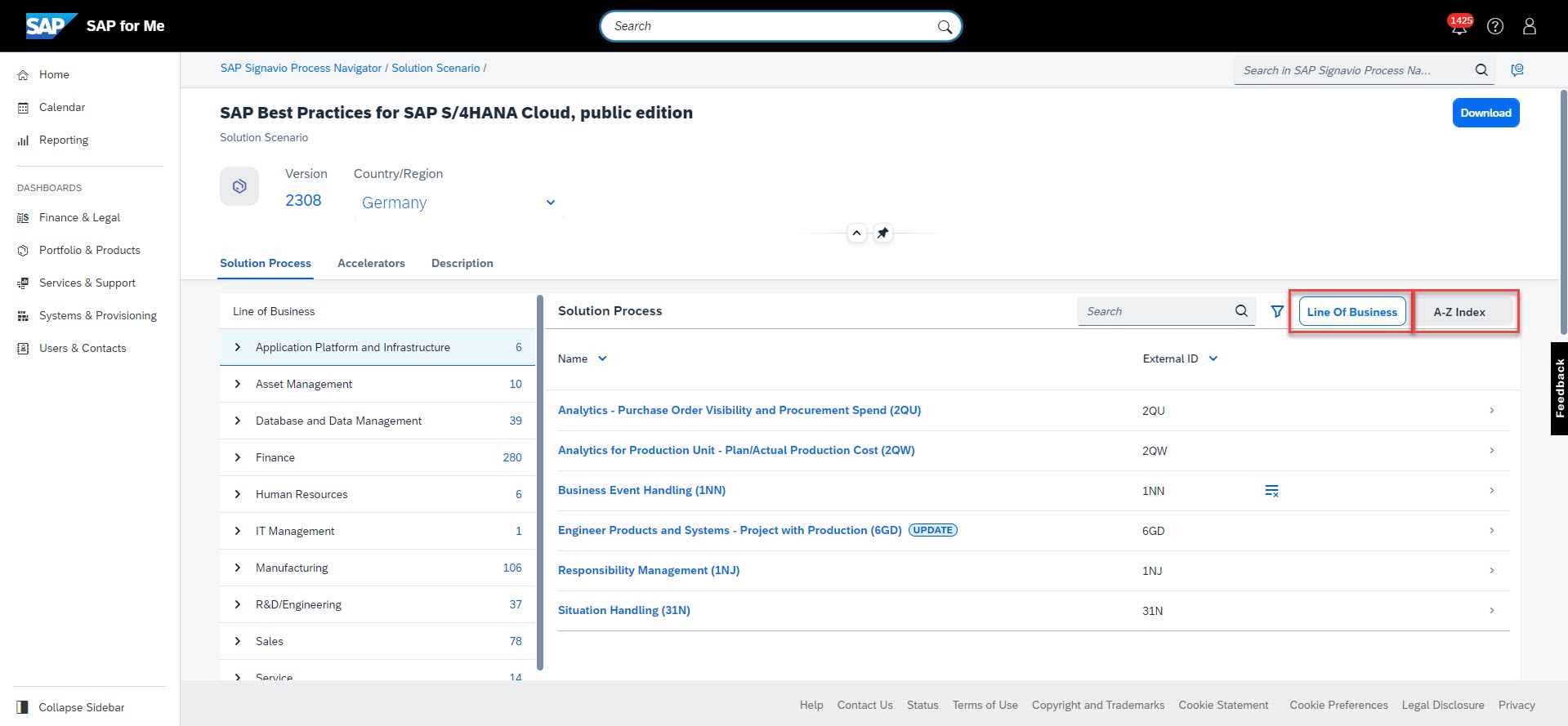The width and height of the screenshot is (1568, 726).
Task: Switch to the Description tab
Action: pyautogui.click(x=462, y=263)
